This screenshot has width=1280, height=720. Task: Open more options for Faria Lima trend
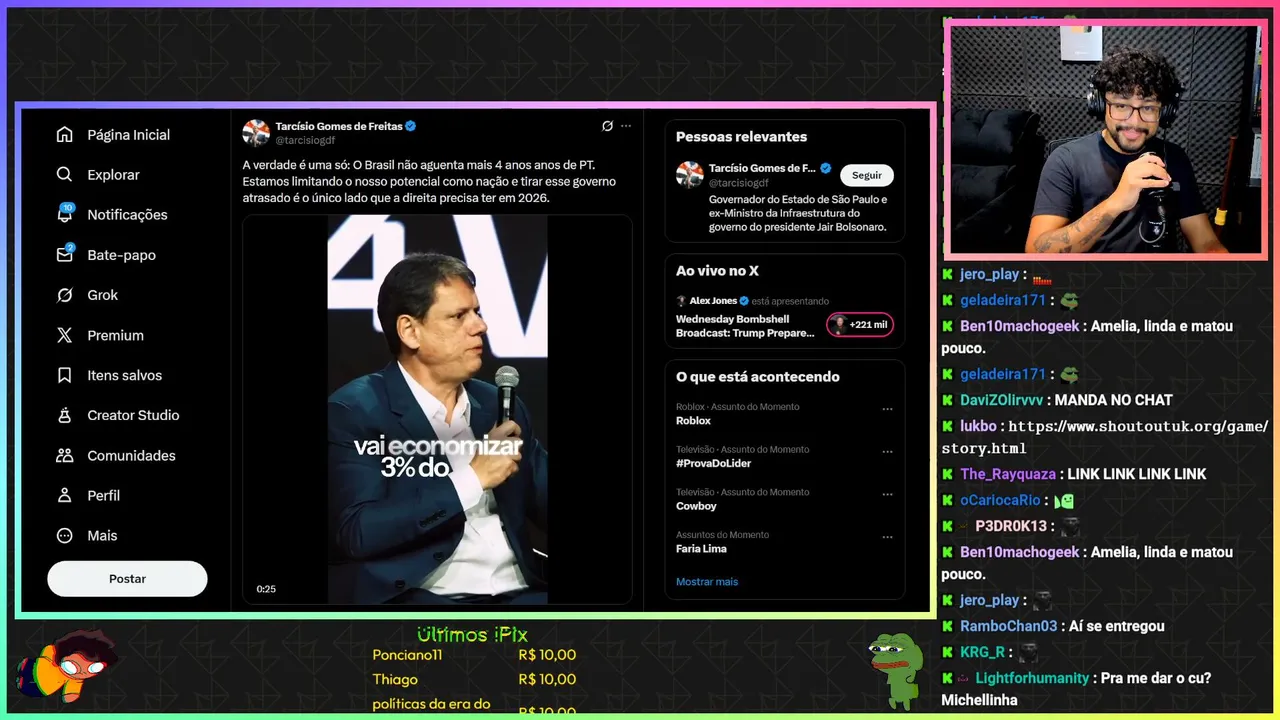[887, 537]
